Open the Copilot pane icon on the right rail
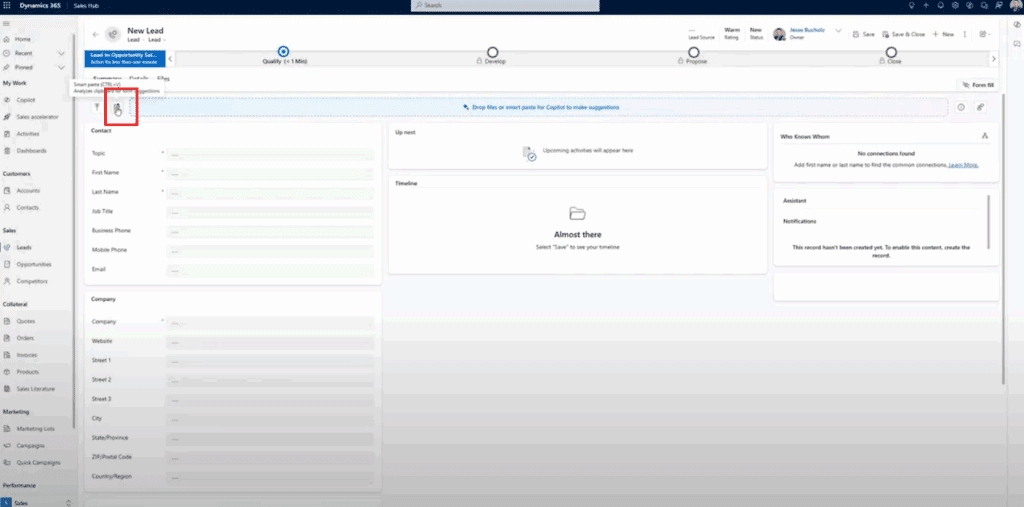Image resolution: width=1024 pixels, height=507 pixels. [x=1017, y=24]
